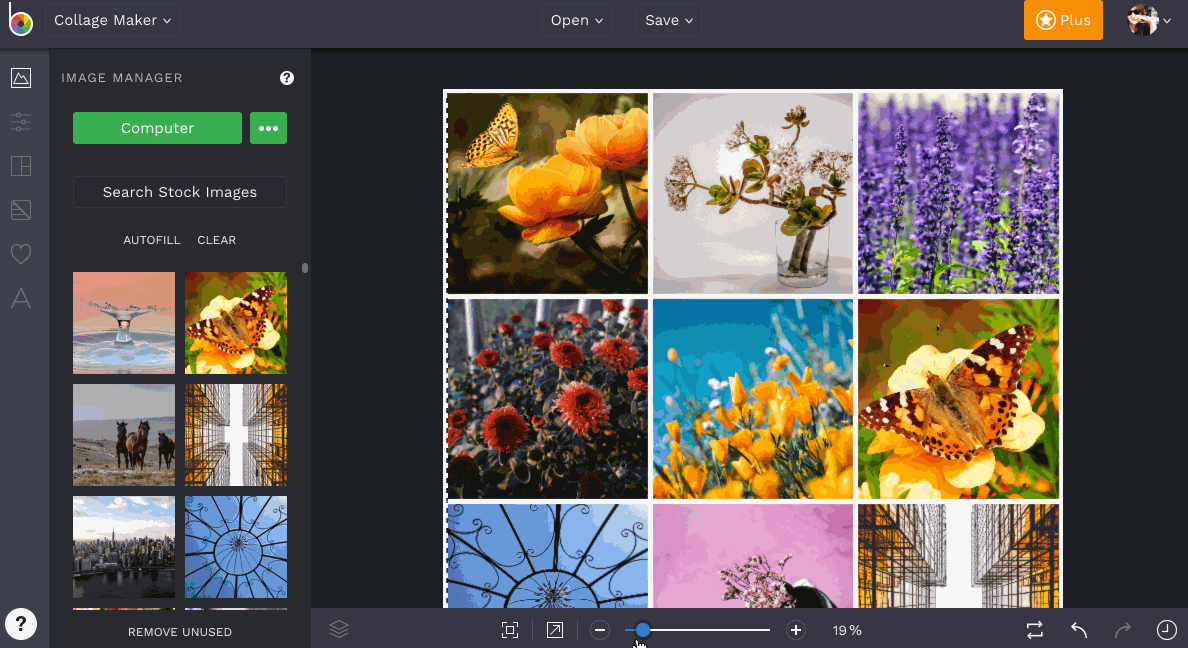The image size is (1188, 648).
Task: Select the succulent in glass collage cell
Action: [753, 193]
